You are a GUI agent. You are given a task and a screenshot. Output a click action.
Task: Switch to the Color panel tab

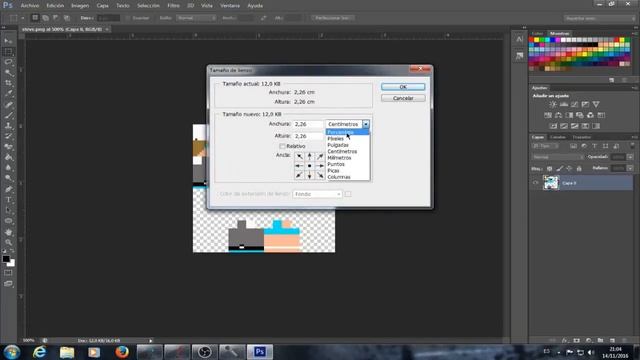538,33
